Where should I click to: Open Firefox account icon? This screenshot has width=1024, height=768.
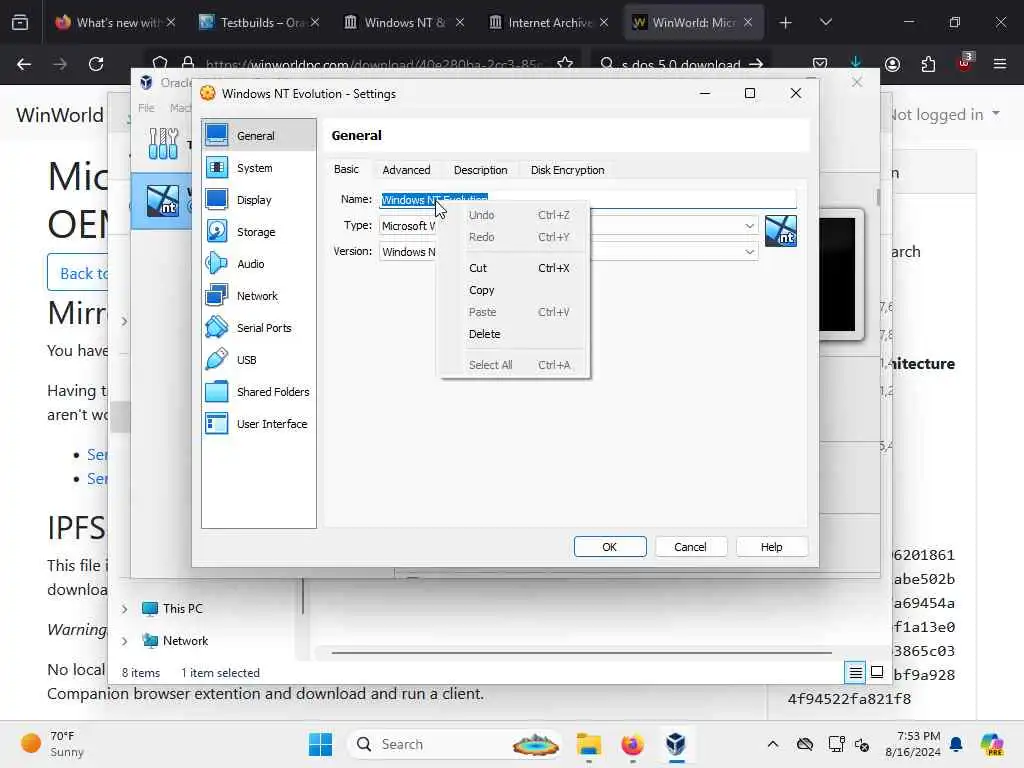click(x=892, y=64)
